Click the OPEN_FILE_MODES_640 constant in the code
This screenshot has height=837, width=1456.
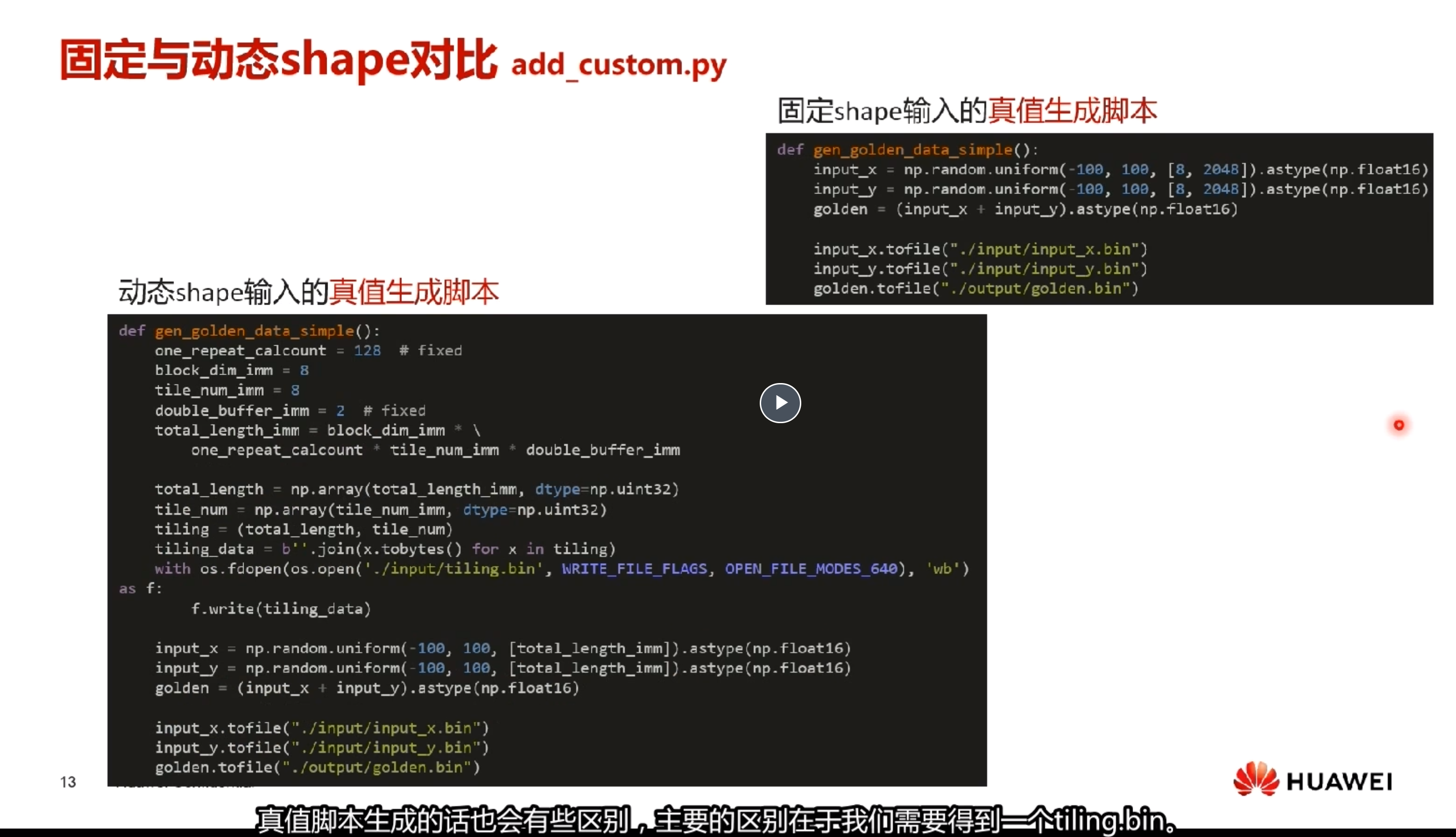[x=811, y=569]
